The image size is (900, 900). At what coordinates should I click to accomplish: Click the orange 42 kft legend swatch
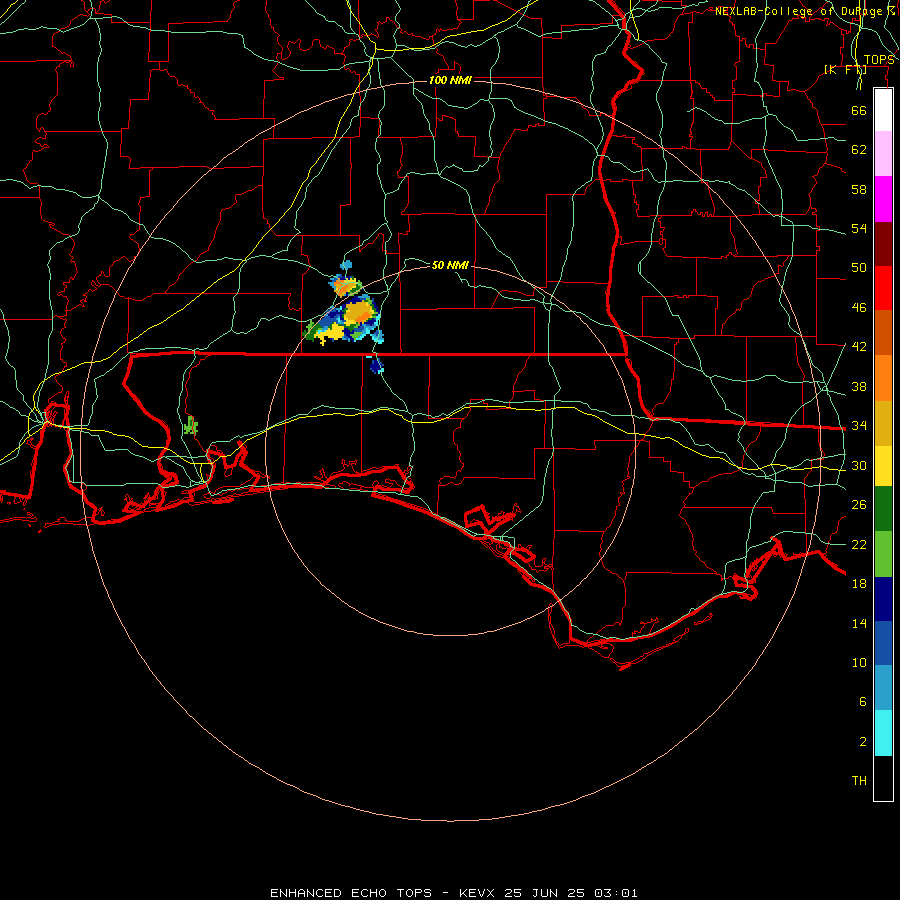pyautogui.click(x=883, y=378)
